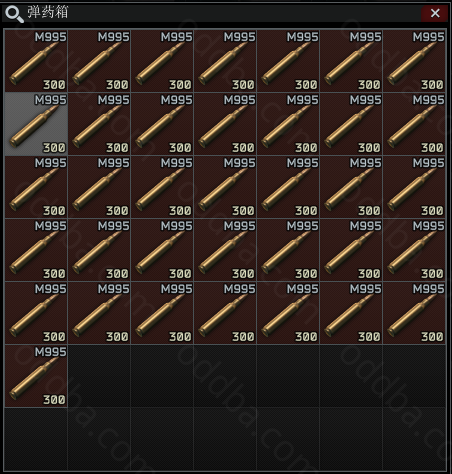The height and width of the screenshot is (474, 452).
Task: Click last empty slot in sixth row
Action: tap(414, 376)
